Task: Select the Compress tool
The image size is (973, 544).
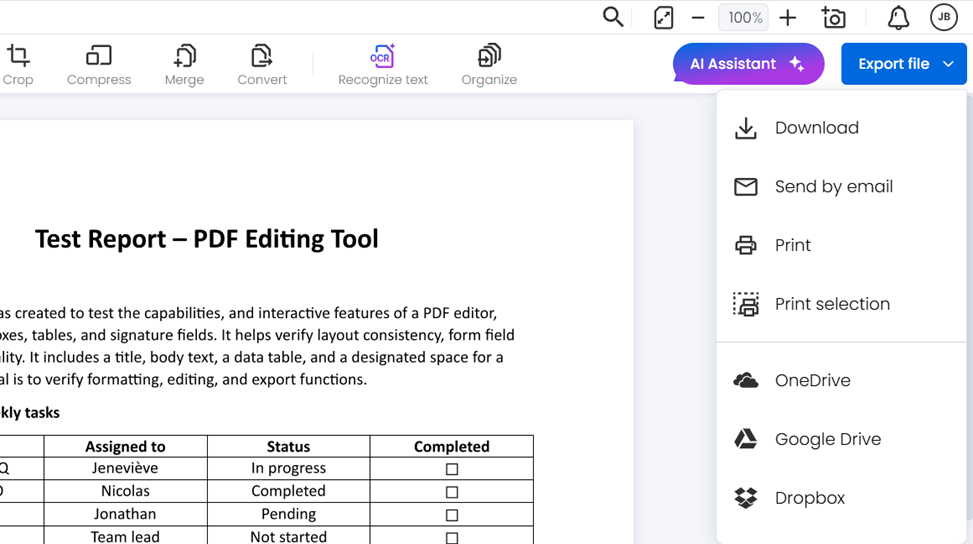Action: coord(99,65)
